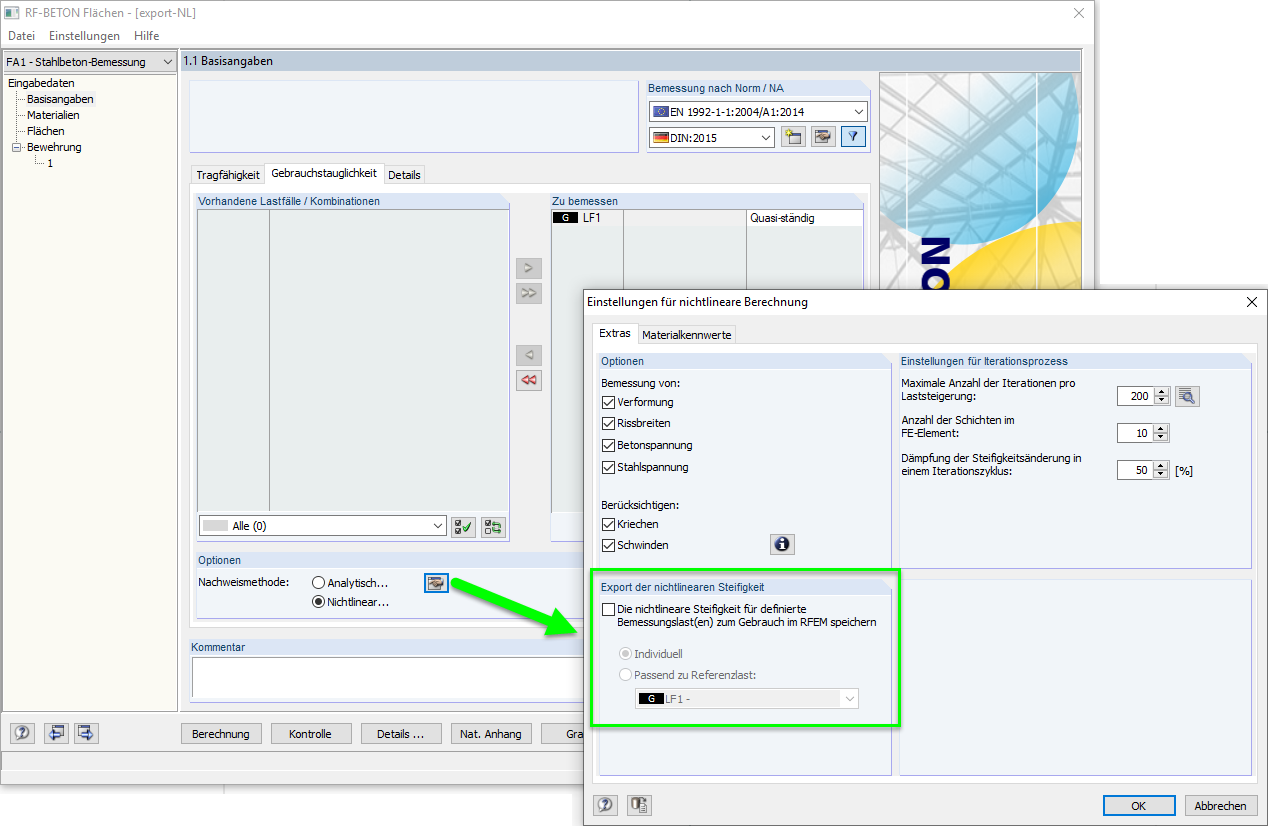This screenshot has width=1268, height=826.
Task: Select the Nichtlinear verification method
Action: (x=317, y=603)
